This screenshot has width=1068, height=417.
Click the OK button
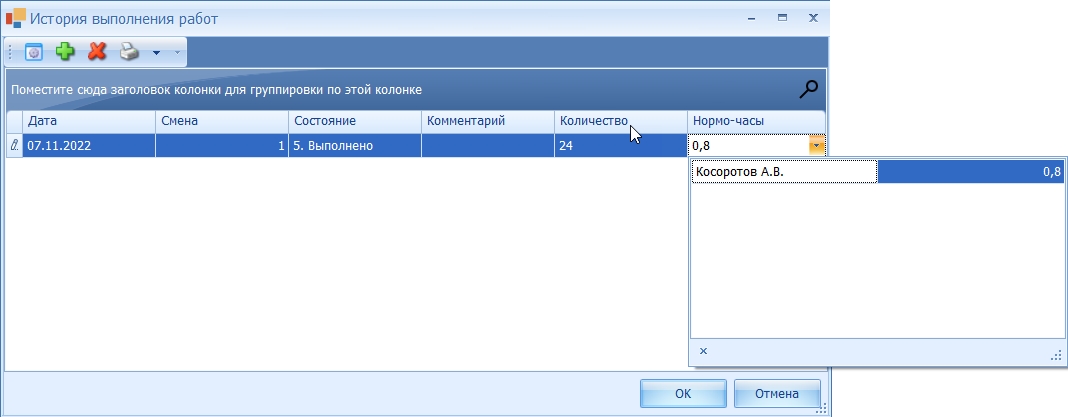[x=683, y=394]
